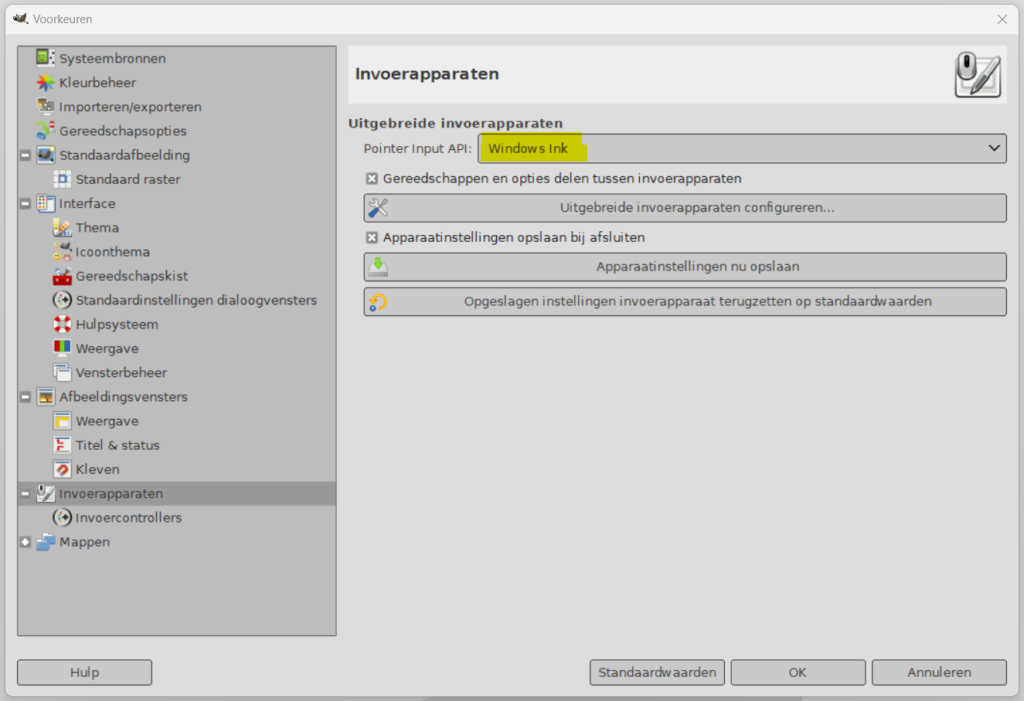Click 'Uitgebreide invoerapparaten configureren...' button
Screen dimensions: 1024x701
(685, 208)
